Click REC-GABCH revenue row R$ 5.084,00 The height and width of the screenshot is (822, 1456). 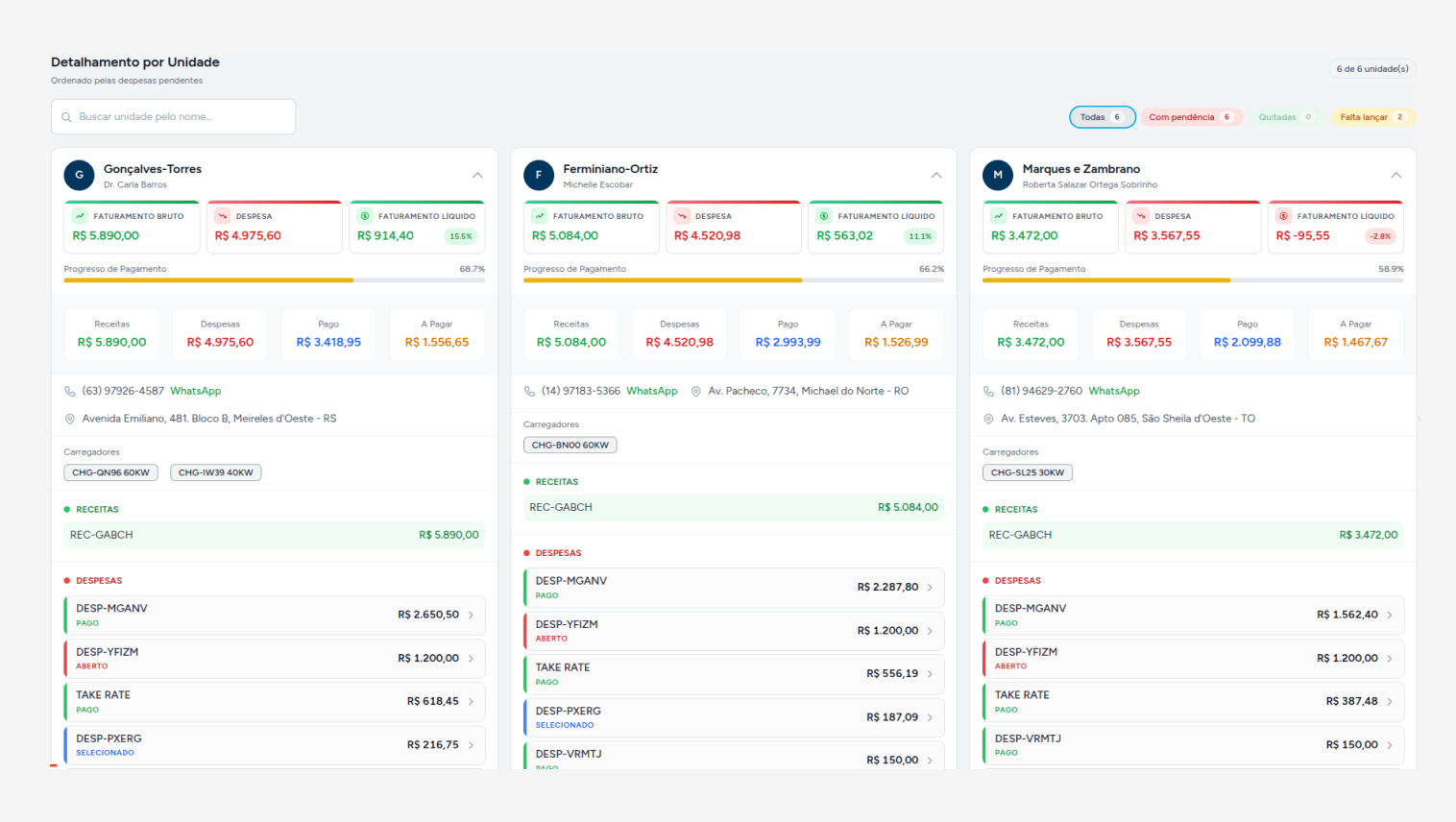pyautogui.click(x=734, y=507)
